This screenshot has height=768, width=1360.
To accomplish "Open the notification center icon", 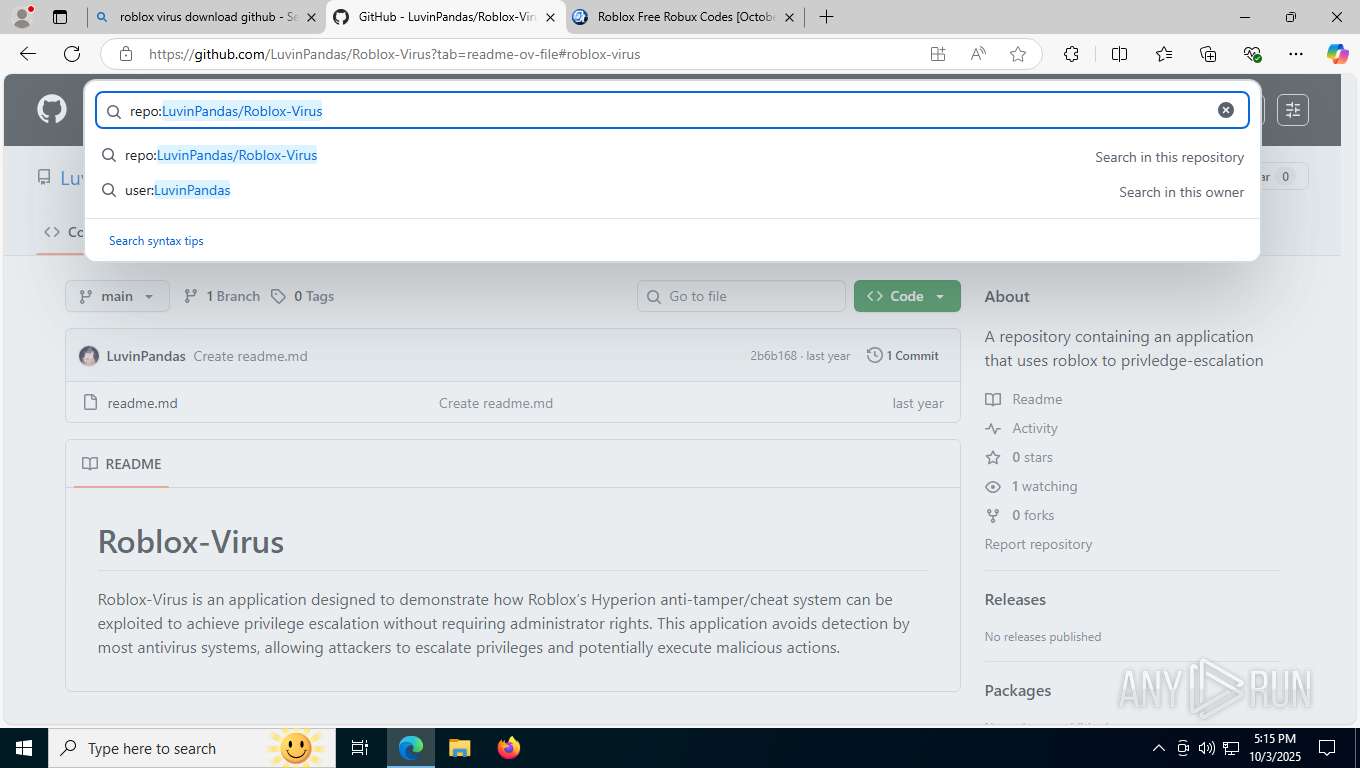I will click(x=1327, y=748).
